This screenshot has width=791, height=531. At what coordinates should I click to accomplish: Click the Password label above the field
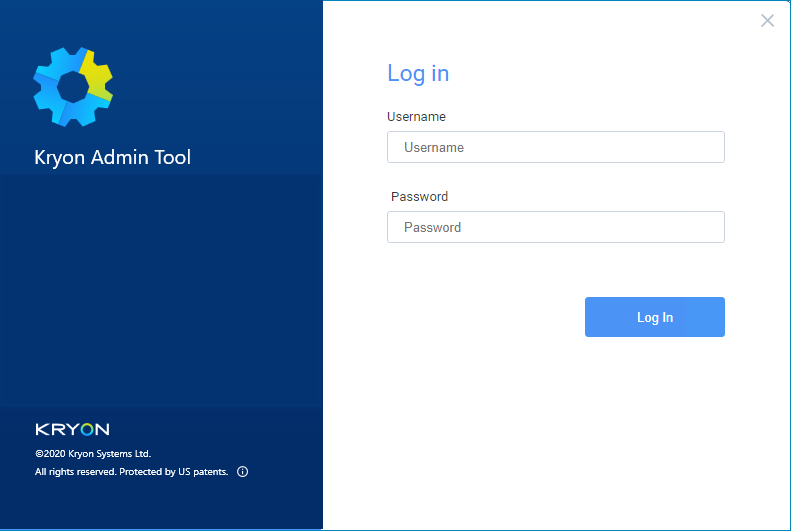[x=419, y=197]
